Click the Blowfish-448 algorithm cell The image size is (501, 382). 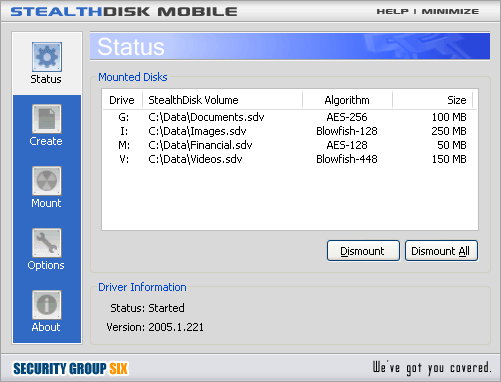point(347,159)
